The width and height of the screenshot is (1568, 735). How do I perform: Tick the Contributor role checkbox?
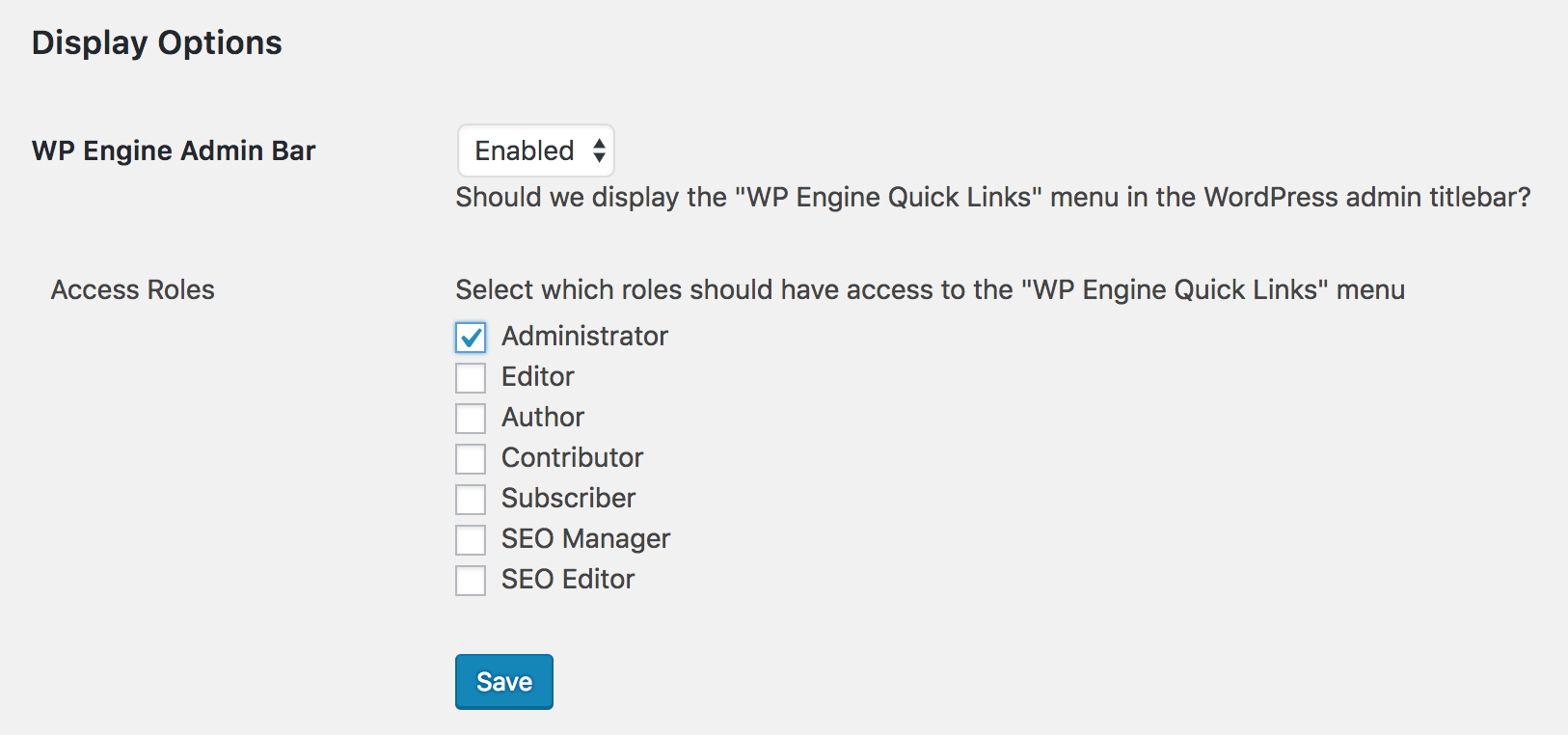[471, 458]
